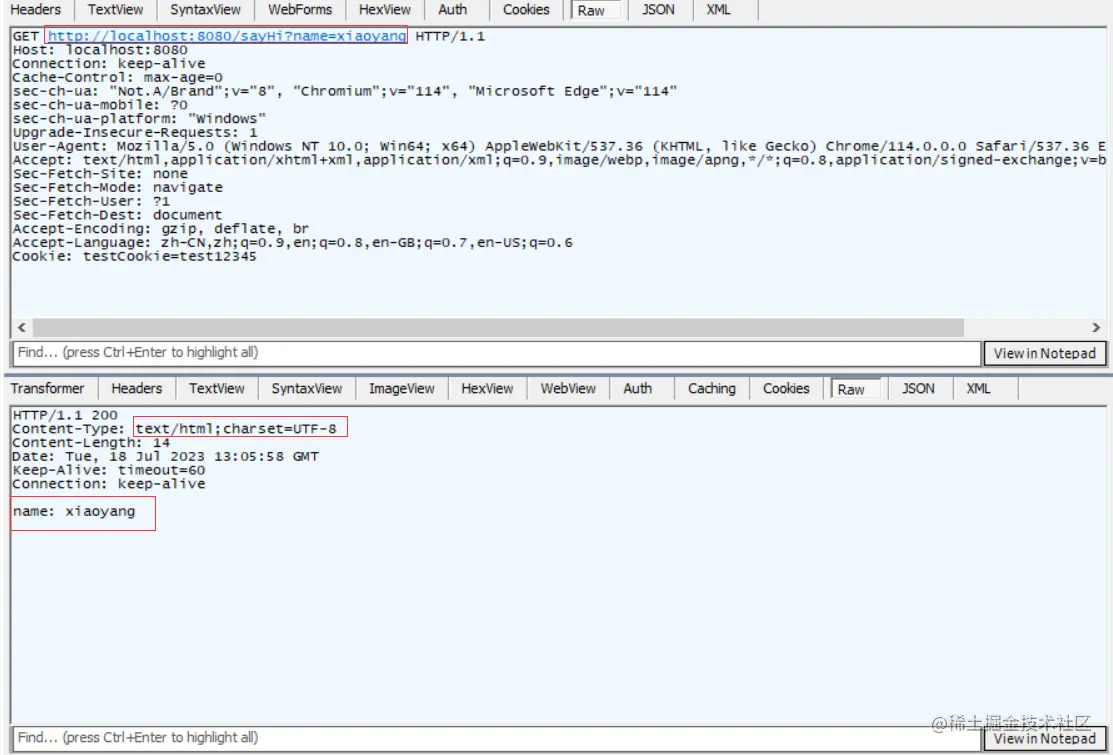Click the Upgrade-Insecure-Requests: 1 line
1113x755 pixels.
[135, 133]
